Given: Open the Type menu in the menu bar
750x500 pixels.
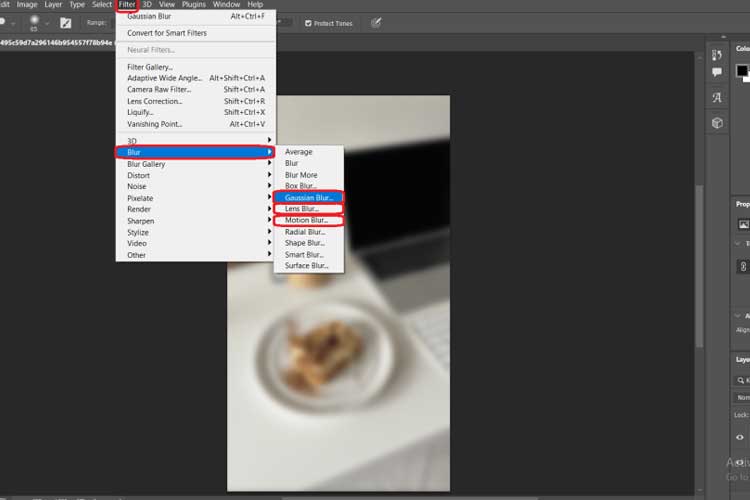Looking at the screenshot, I should pyautogui.click(x=77, y=4).
